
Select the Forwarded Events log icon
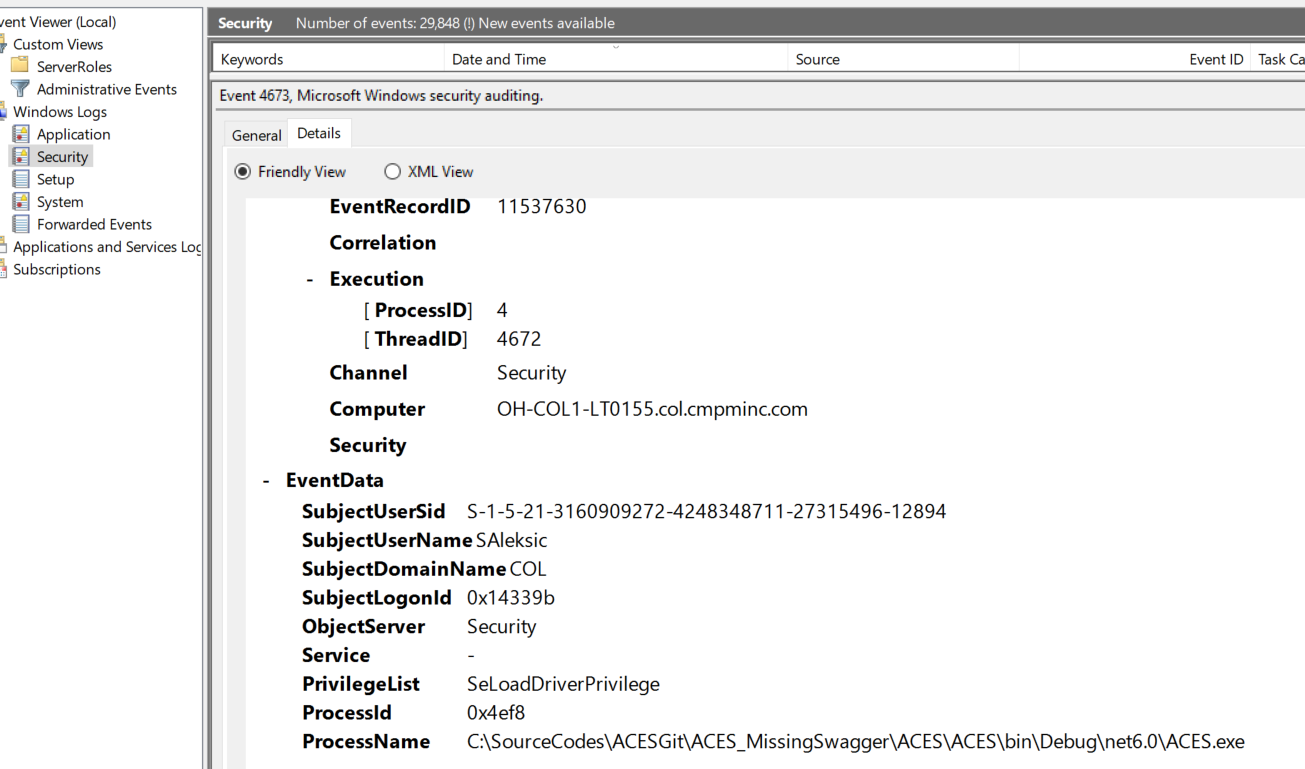pyautogui.click(x=22, y=224)
